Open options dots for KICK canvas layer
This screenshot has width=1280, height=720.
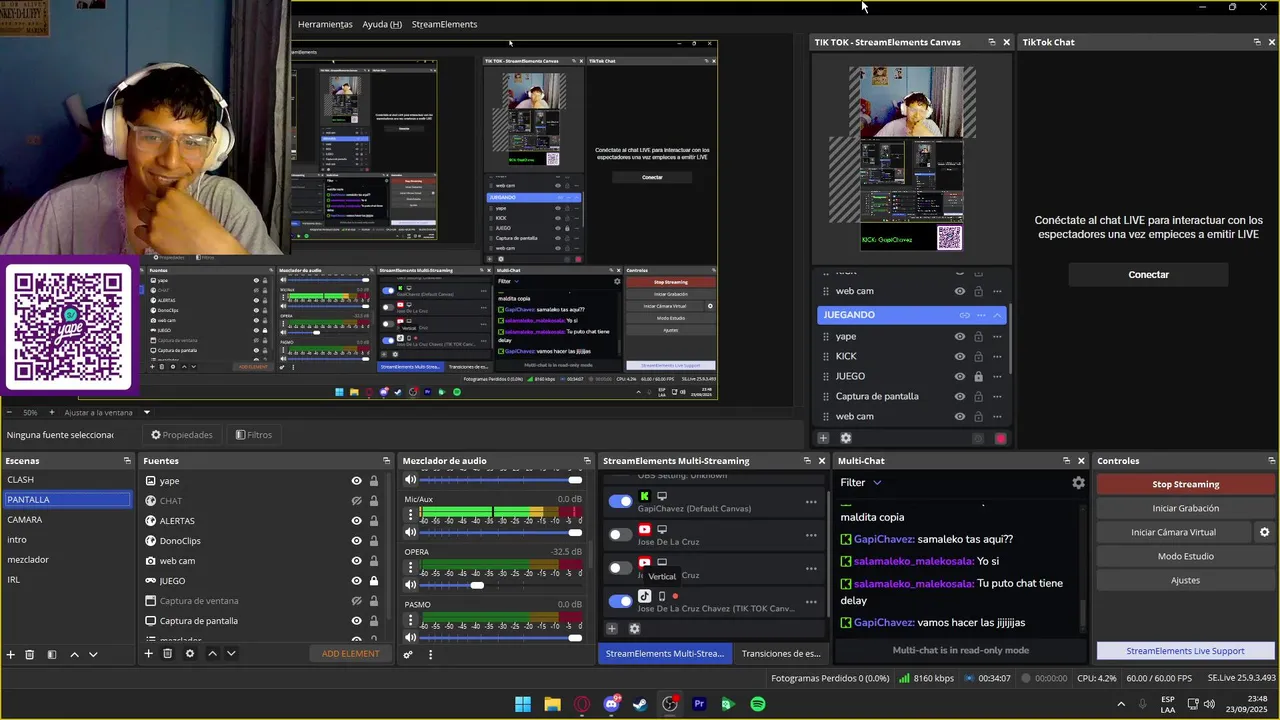click(997, 356)
